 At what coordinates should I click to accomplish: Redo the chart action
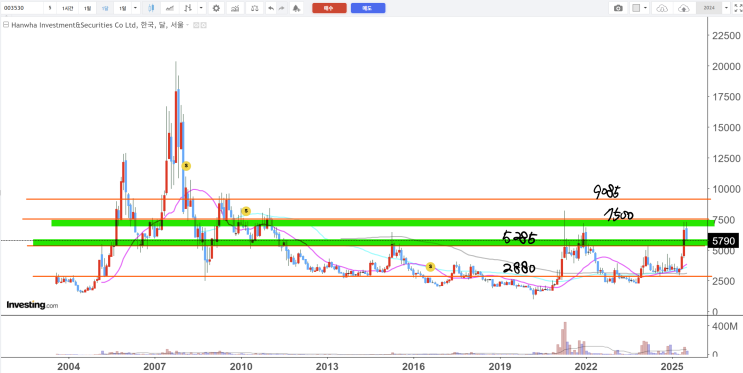click(x=281, y=8)
